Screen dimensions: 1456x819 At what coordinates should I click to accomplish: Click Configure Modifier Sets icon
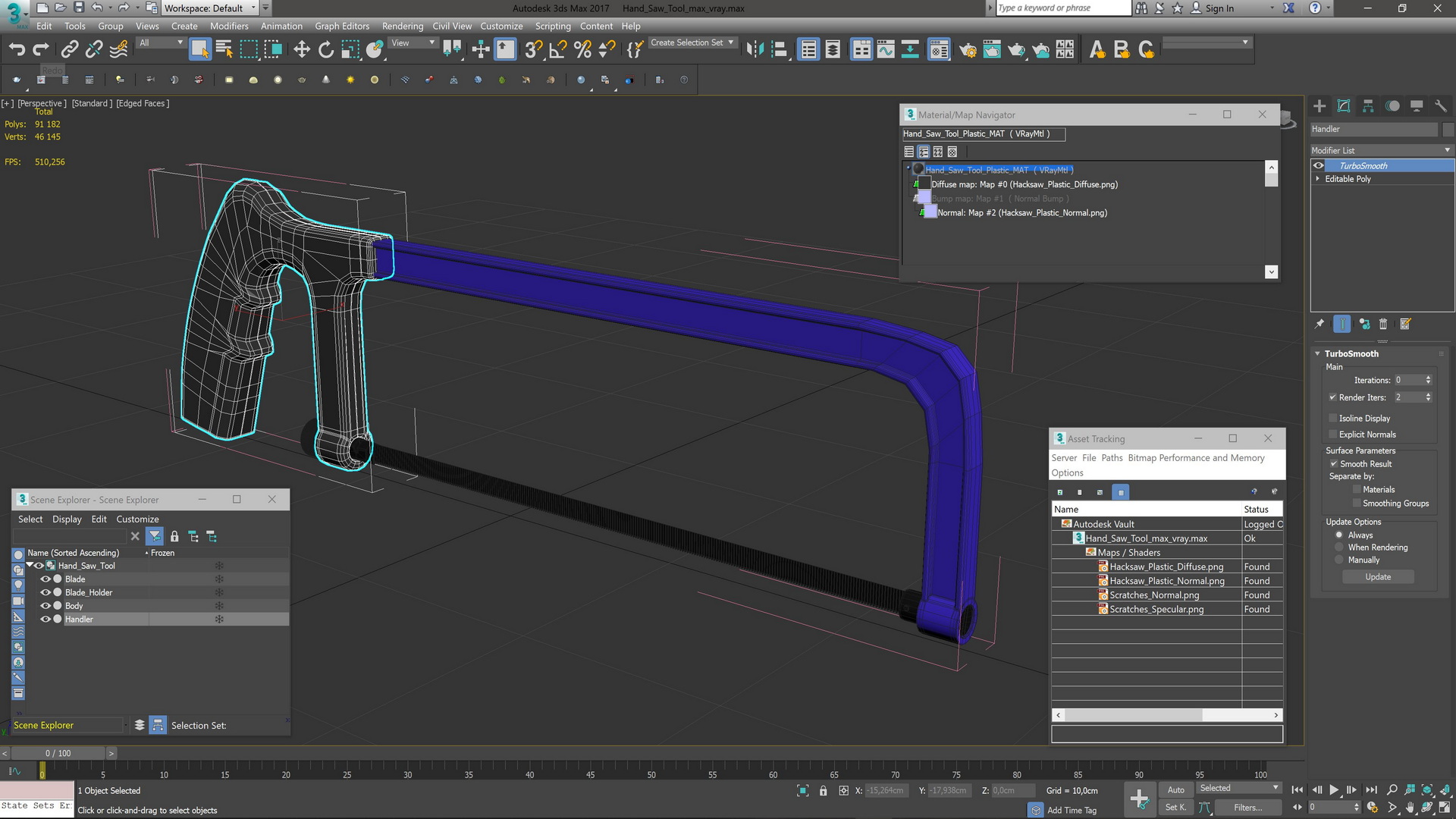click(x=1405, y=324)
